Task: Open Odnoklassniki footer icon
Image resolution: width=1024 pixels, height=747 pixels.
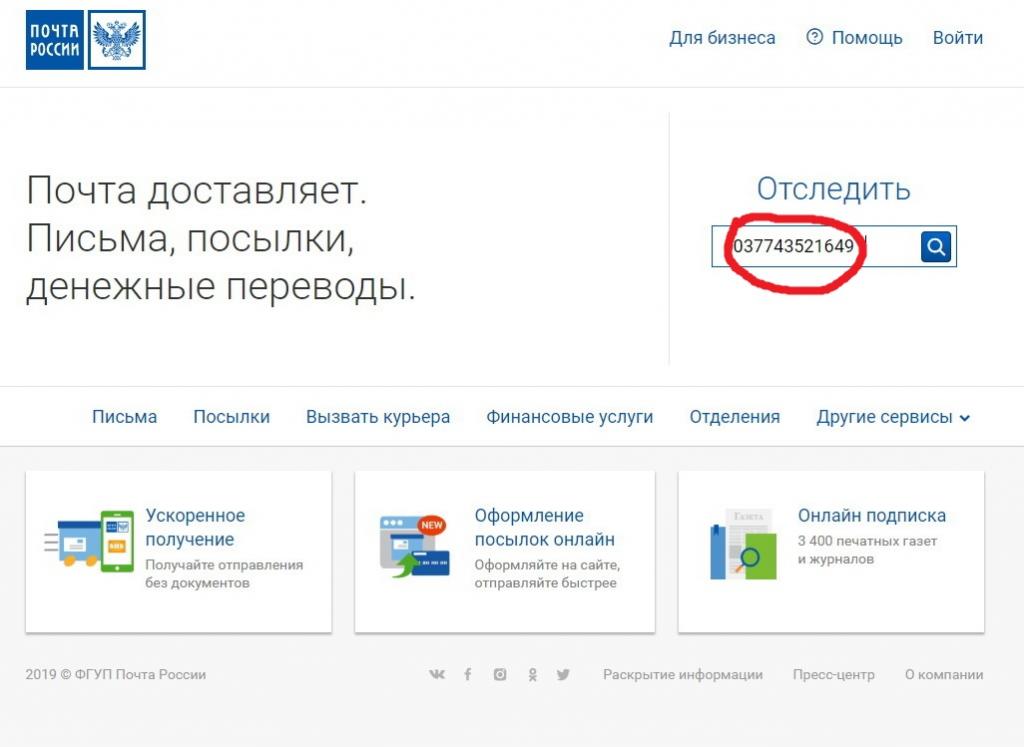Action: pos(532,675)
